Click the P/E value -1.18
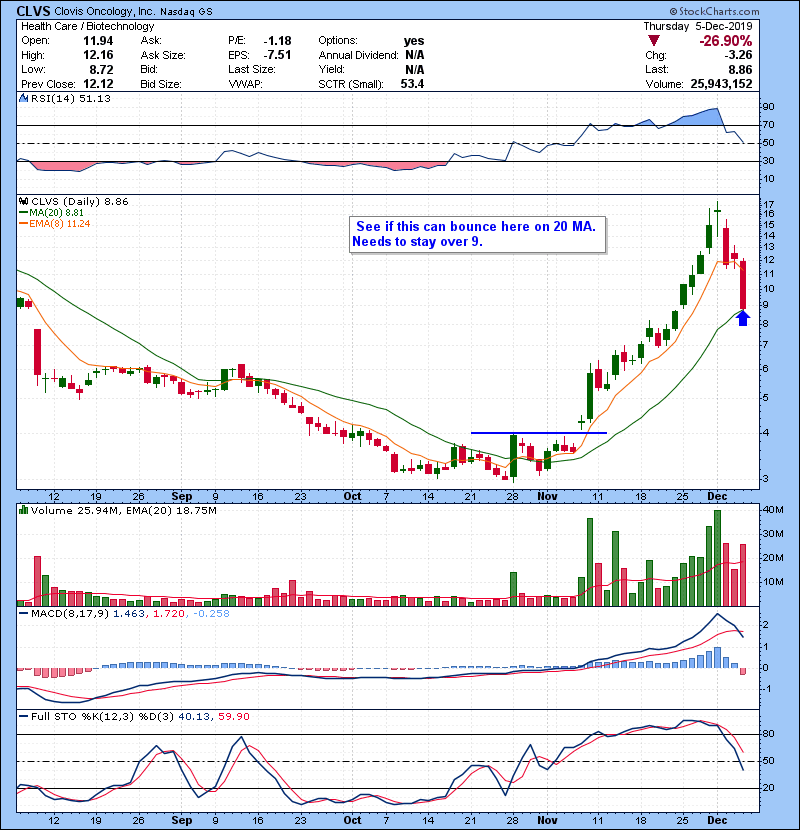The image size is (800, 830). coord(277,41)
